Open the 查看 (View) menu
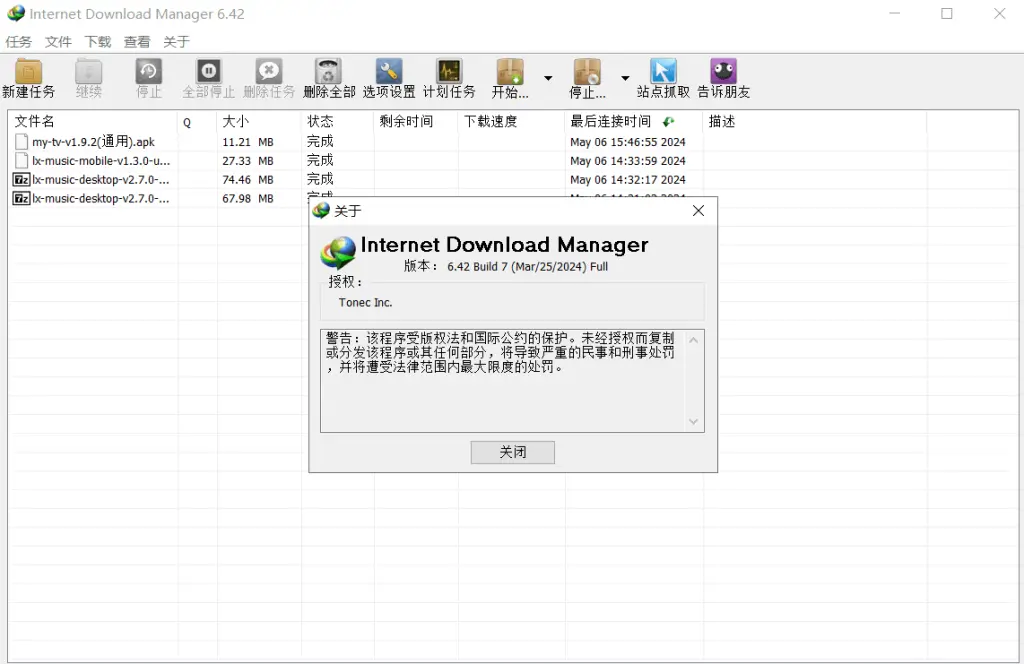Image resolution: width=1024 pixels, height=664 pixels. pyautogui.click(x=137, y=42)
